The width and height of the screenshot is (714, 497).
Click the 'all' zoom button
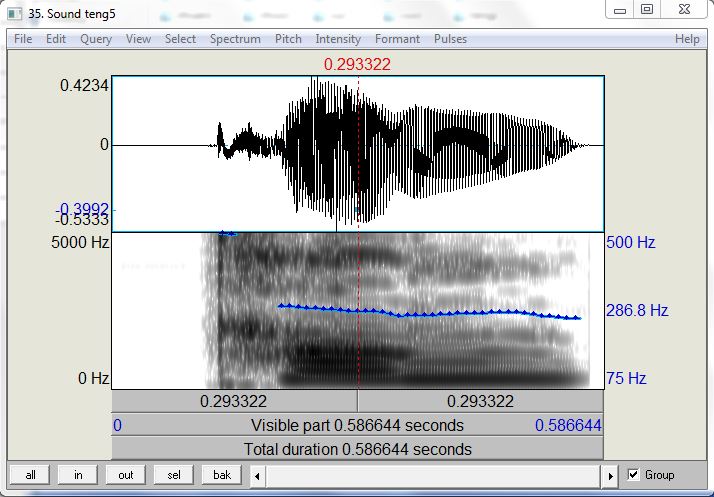31,475
